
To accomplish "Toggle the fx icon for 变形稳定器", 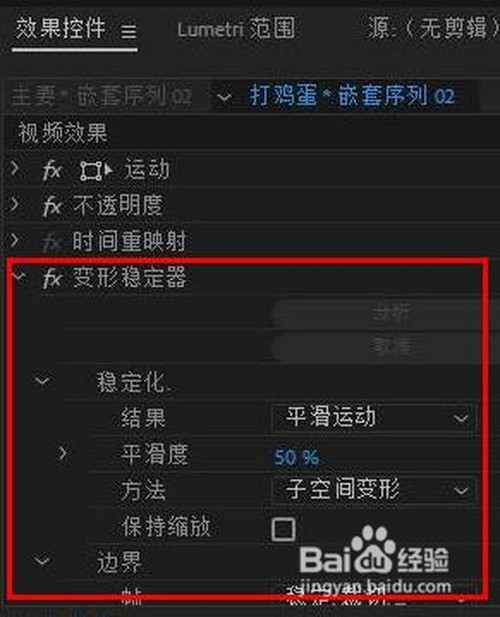I will 52,278.
